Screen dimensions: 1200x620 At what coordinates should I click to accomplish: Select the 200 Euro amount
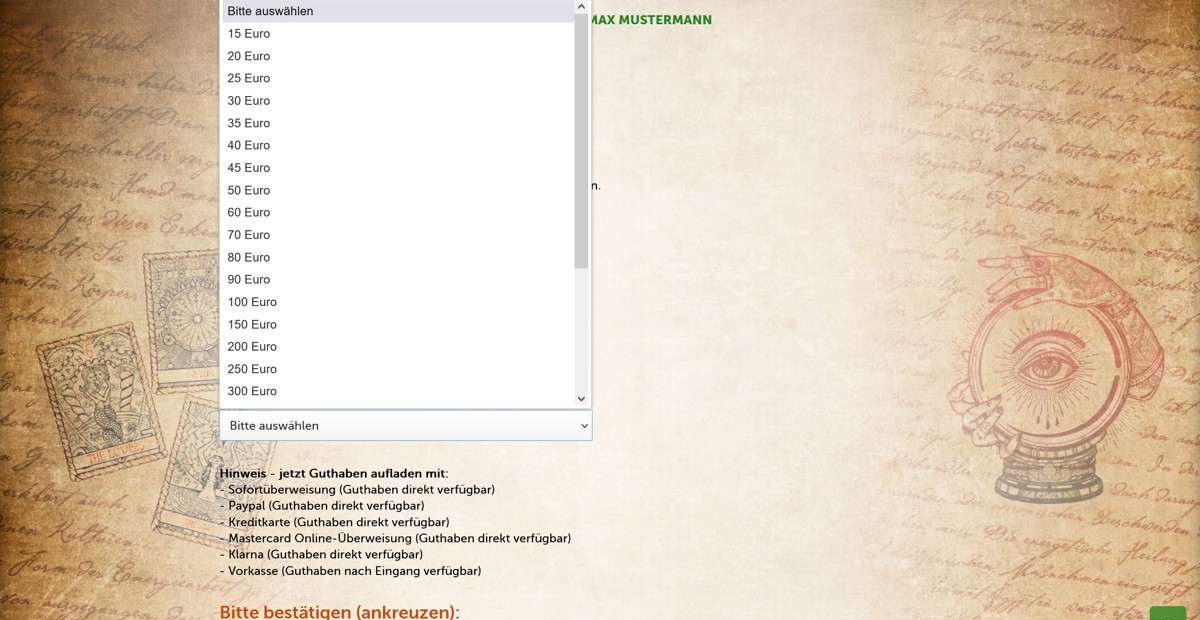pos(252,346)
